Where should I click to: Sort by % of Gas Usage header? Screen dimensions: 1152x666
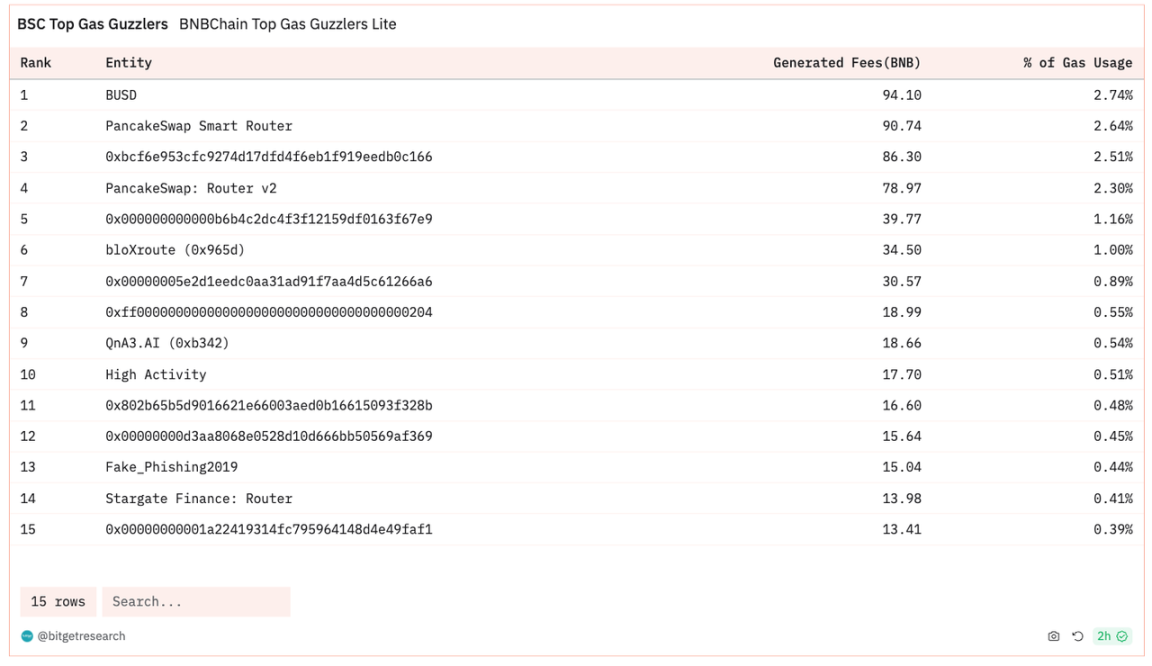(1077, 63)
